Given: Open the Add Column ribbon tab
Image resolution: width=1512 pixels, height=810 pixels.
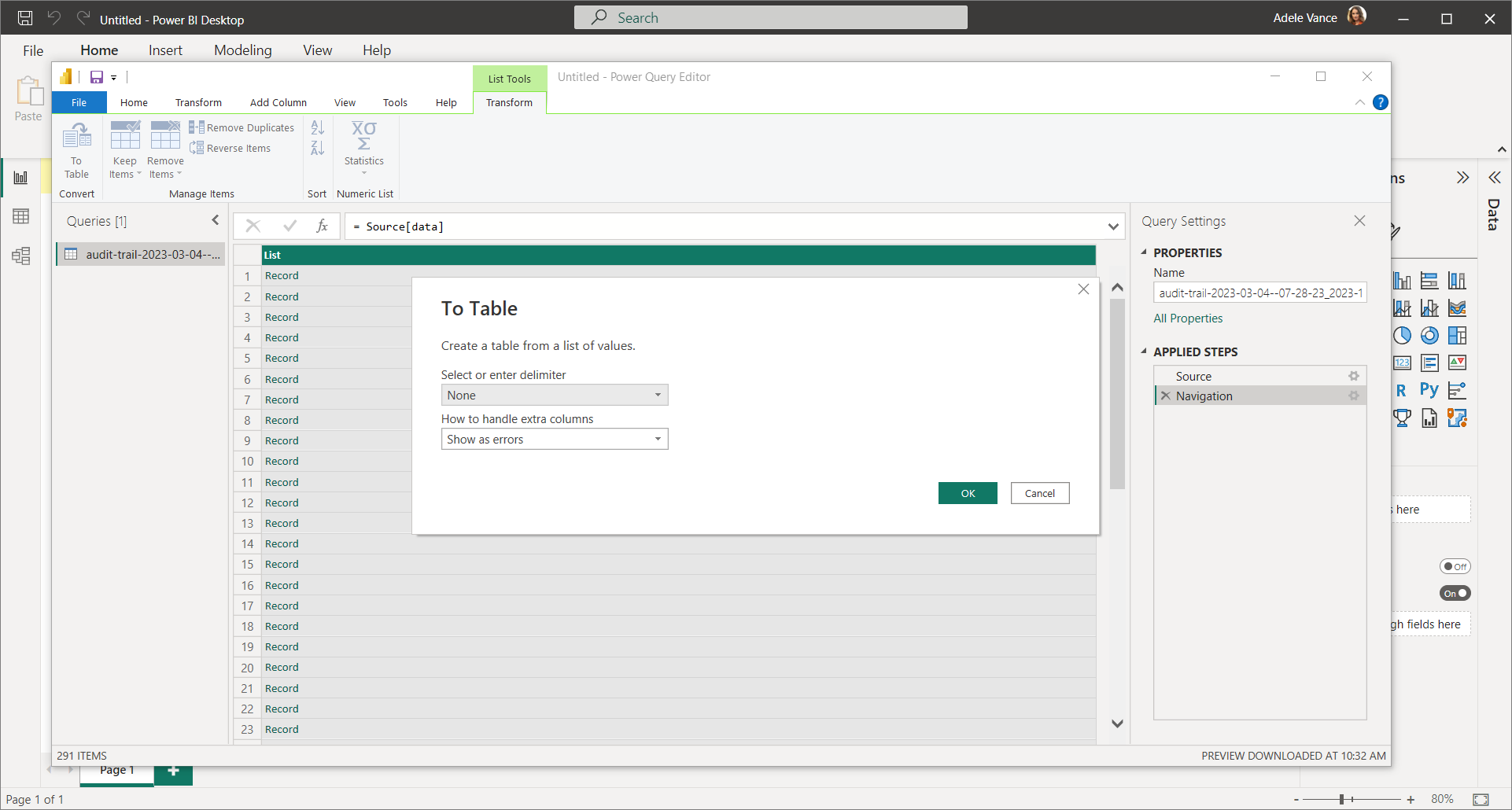Looking at the screenshot, I should point(278,103).
